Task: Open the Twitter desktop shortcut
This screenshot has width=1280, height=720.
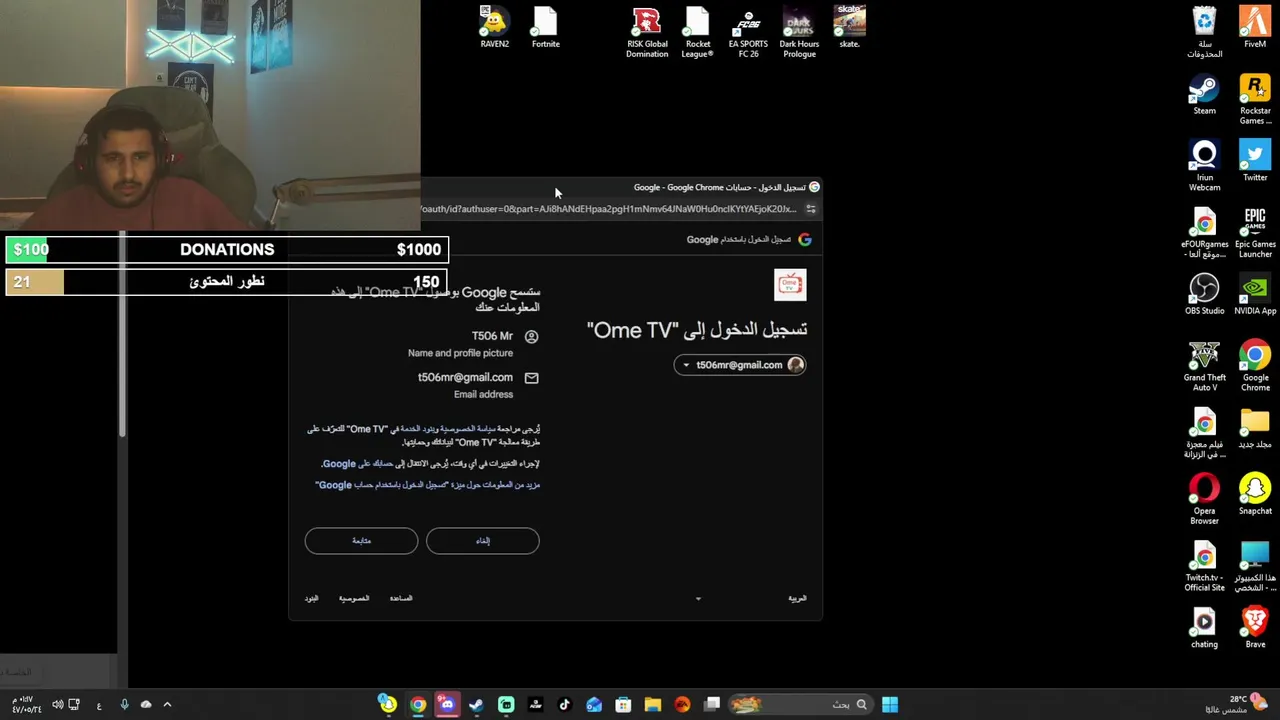Action: pyautogui.click(x=1255, y=161)
